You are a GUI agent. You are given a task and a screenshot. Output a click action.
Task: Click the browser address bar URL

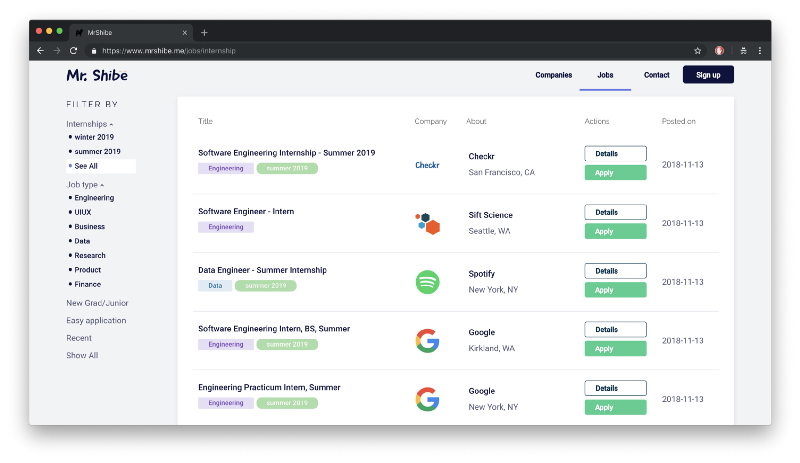coord(169,51)
